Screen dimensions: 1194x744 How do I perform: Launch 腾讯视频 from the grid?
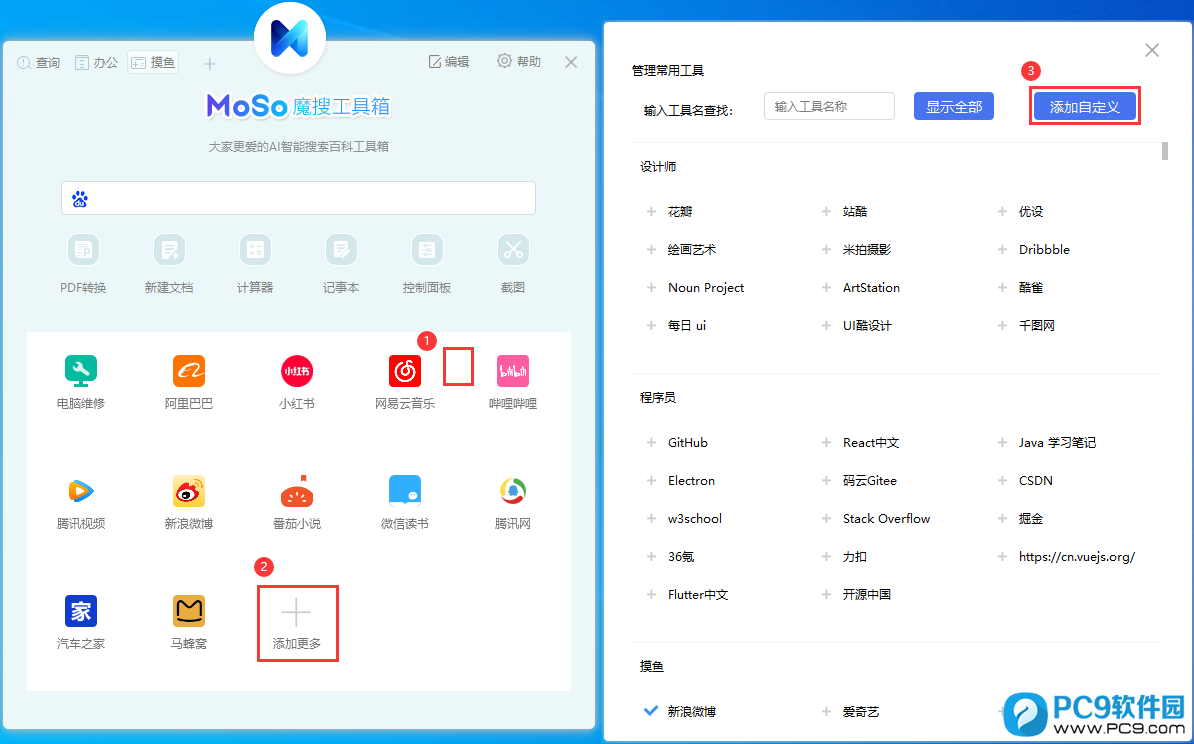click(81, 492)
